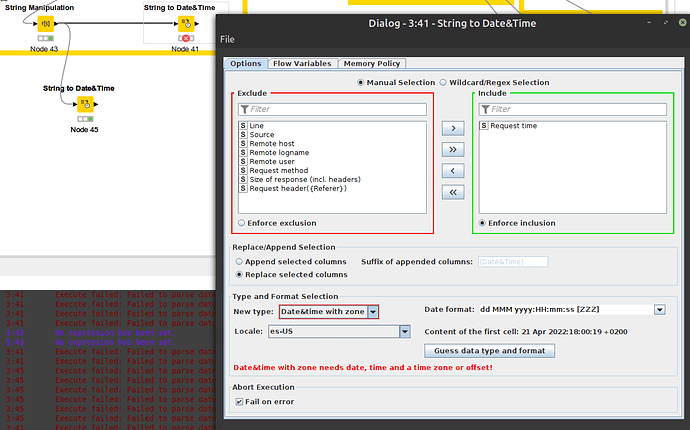
Task: Choose Enforce inclusion option
Action: 482,223
